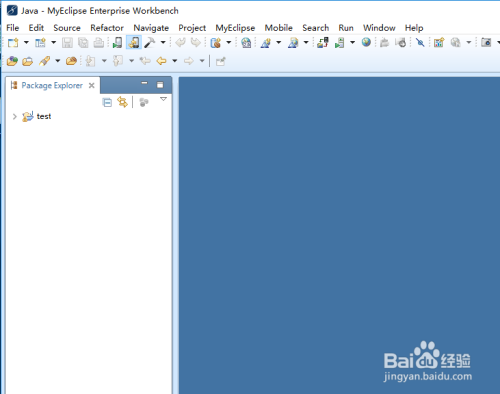Click the open folder with document icon
This screenshot has width=500, height=394.
click(x=28, y=61)
